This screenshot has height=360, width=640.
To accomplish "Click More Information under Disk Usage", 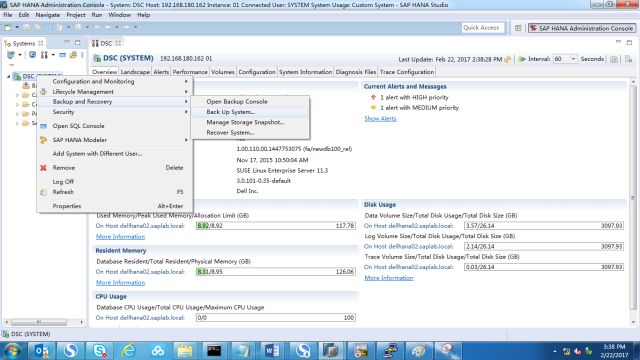I will pos(389,278).
